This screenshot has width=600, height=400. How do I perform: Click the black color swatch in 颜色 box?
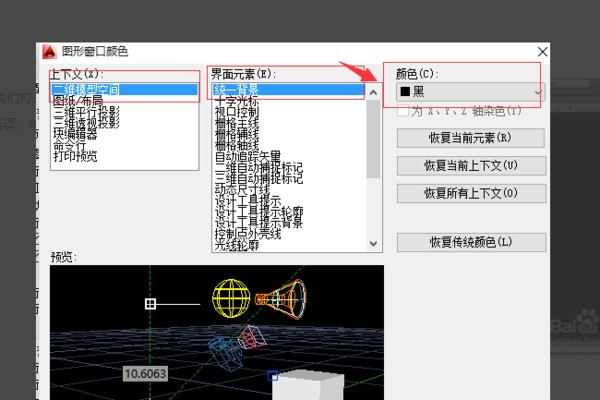(x=404, y=93)
